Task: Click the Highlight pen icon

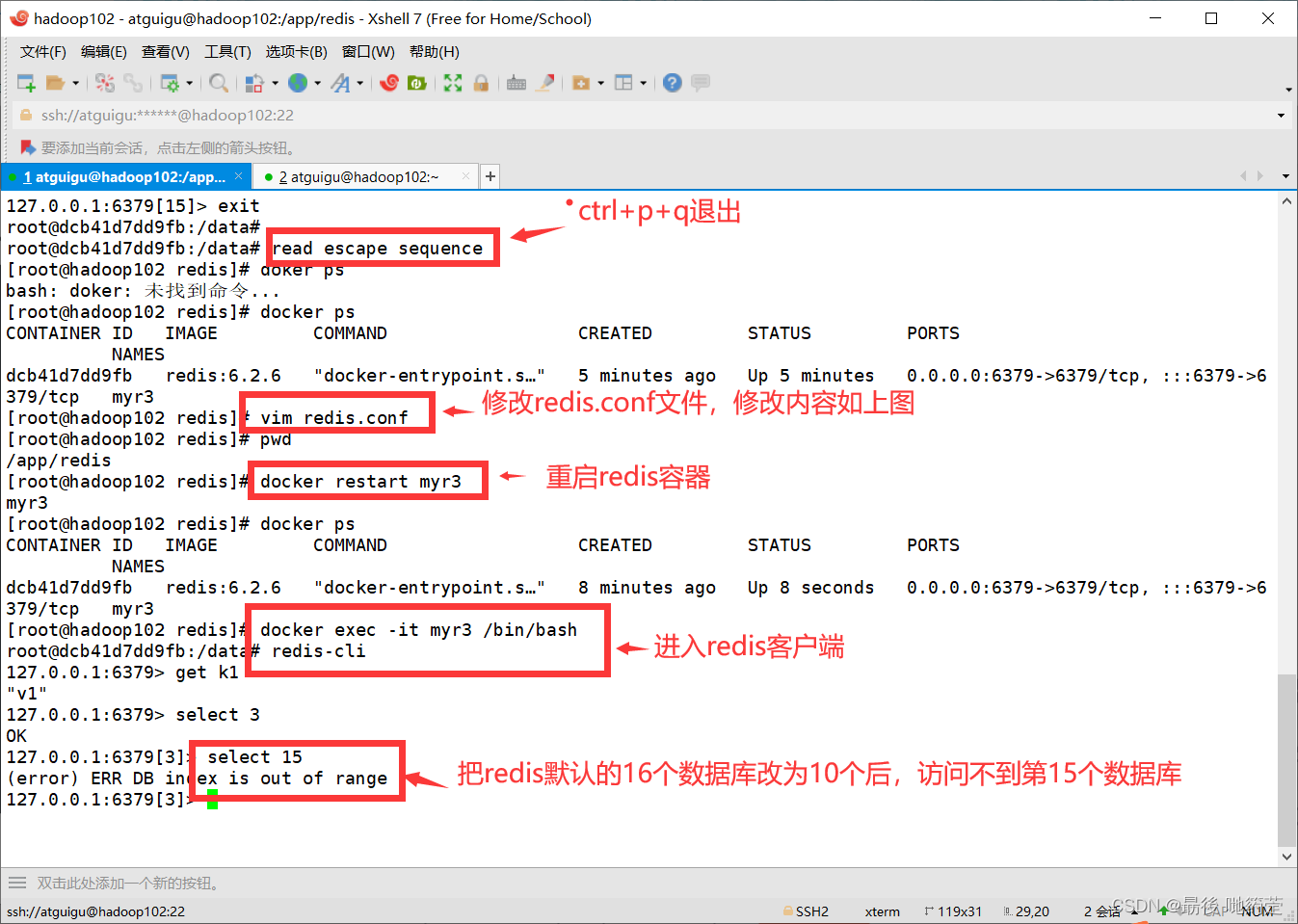Action: tap(545, 84)
